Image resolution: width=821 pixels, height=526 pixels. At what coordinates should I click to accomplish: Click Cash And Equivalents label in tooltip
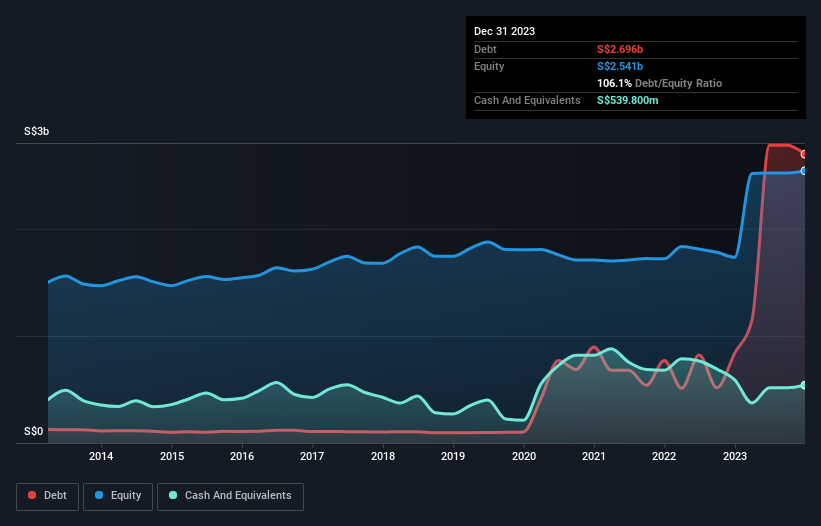(x=527, y=100)
